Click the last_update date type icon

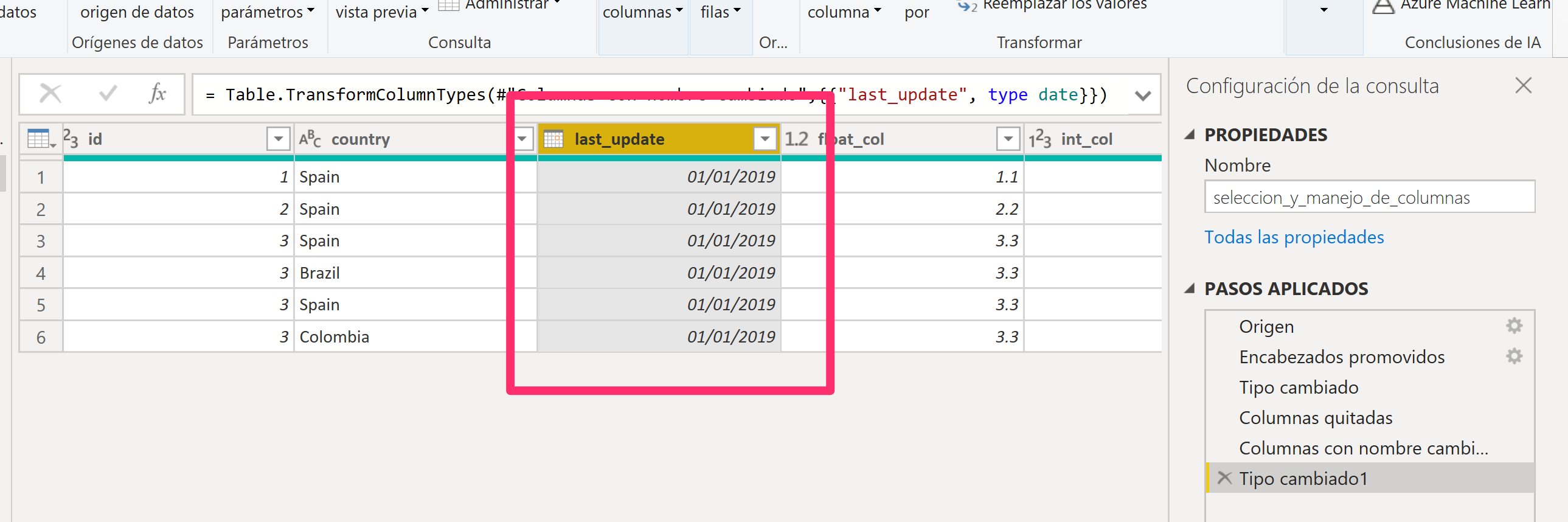click(553, 139)
